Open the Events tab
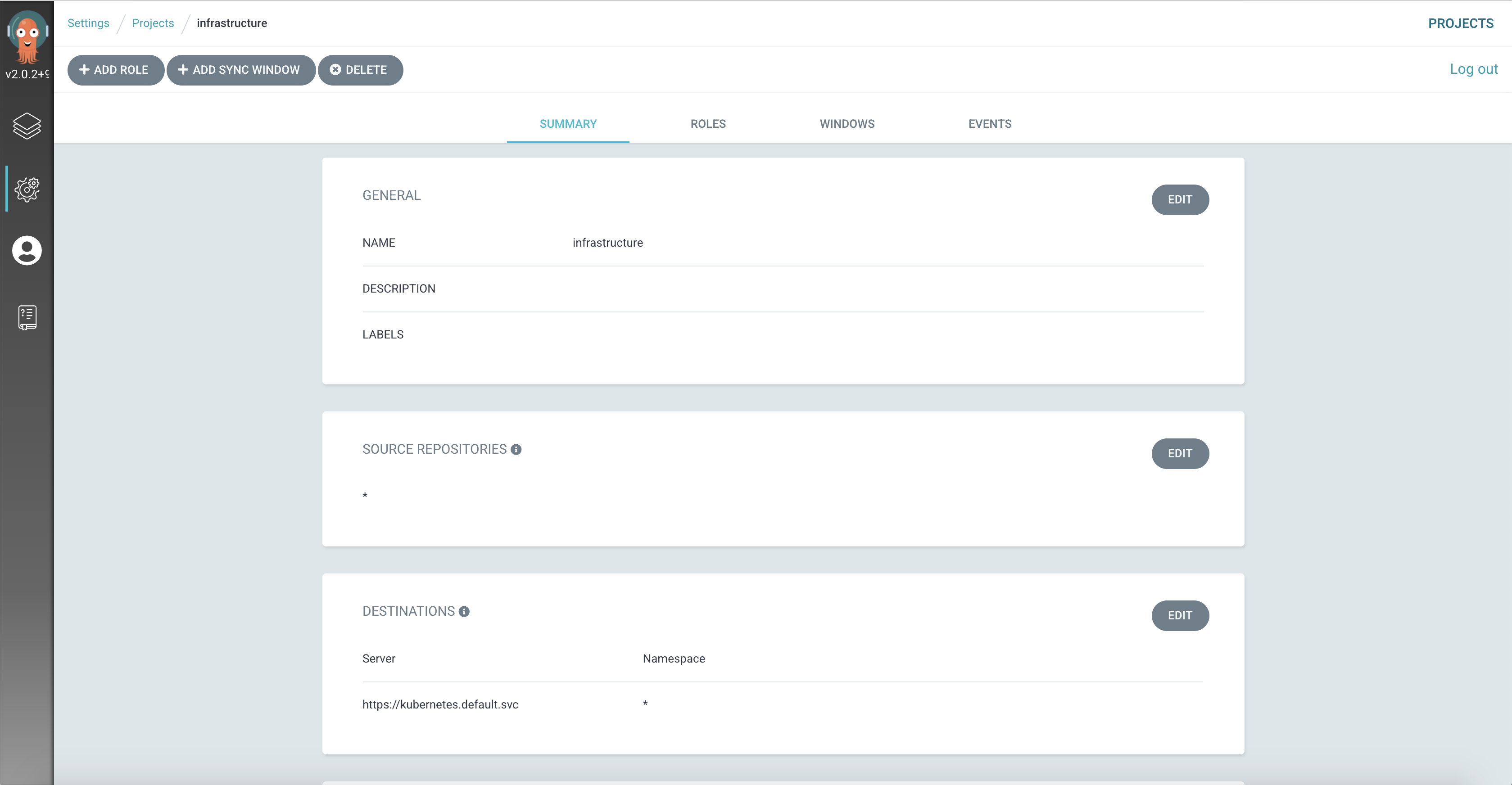This screenshot has height=785, width=1512. (x=990, y=124)
